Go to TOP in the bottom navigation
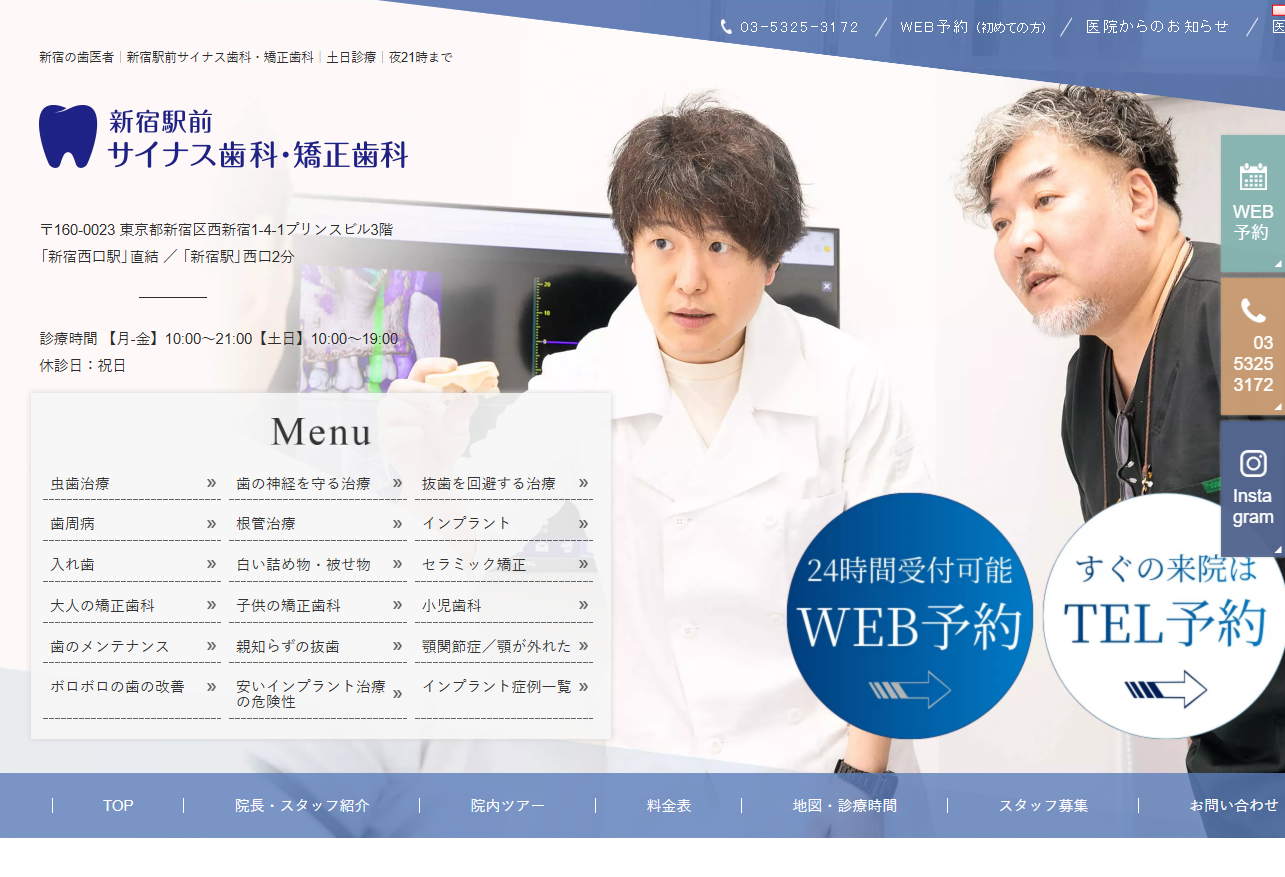Image resolution: width=1285 pixels, height=877 pixels. tap(118, 806)
